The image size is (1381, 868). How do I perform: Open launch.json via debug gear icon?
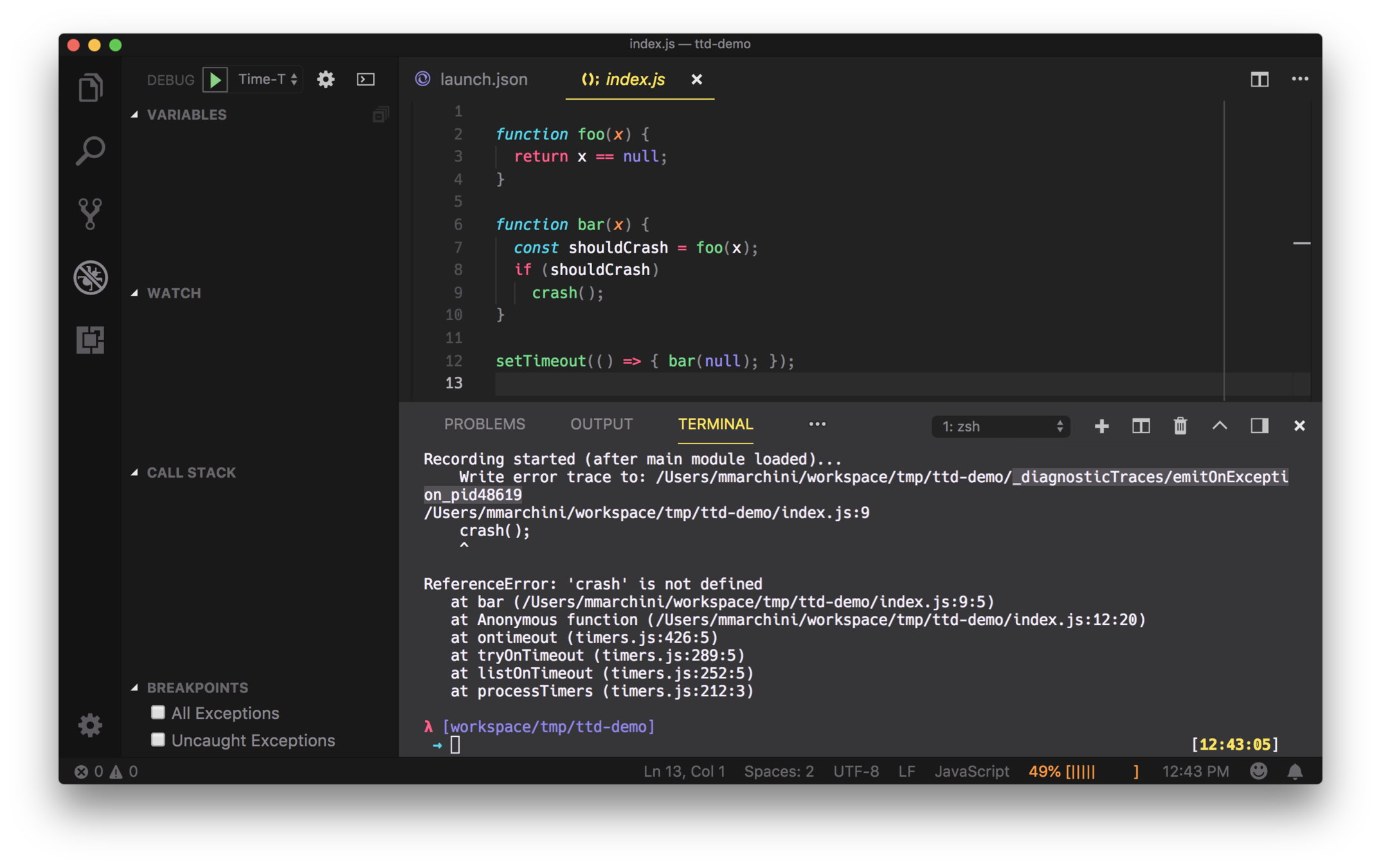326,80
